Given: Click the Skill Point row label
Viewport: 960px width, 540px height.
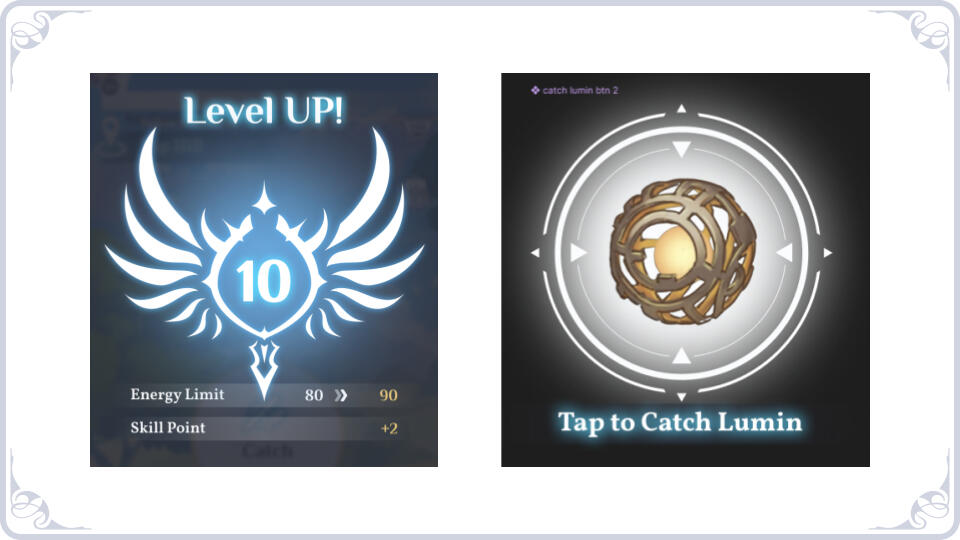Looking at the screenshot, I should tap(168, 427).
